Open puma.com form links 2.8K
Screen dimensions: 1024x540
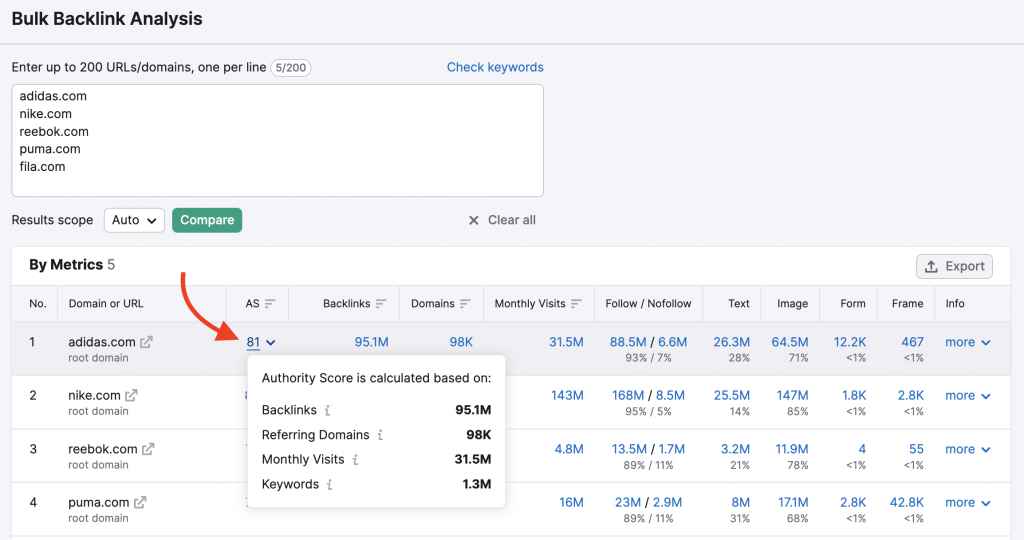(x=853, y=503)
